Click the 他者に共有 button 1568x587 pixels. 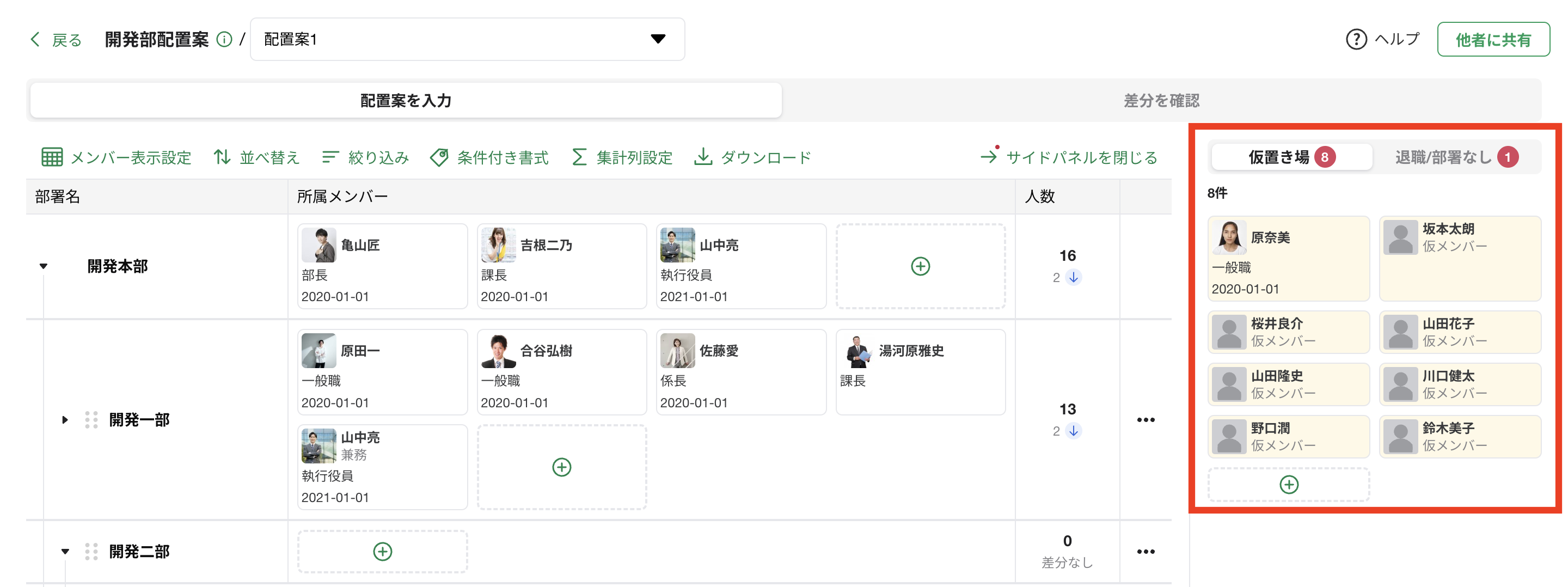pos(1493,40)
